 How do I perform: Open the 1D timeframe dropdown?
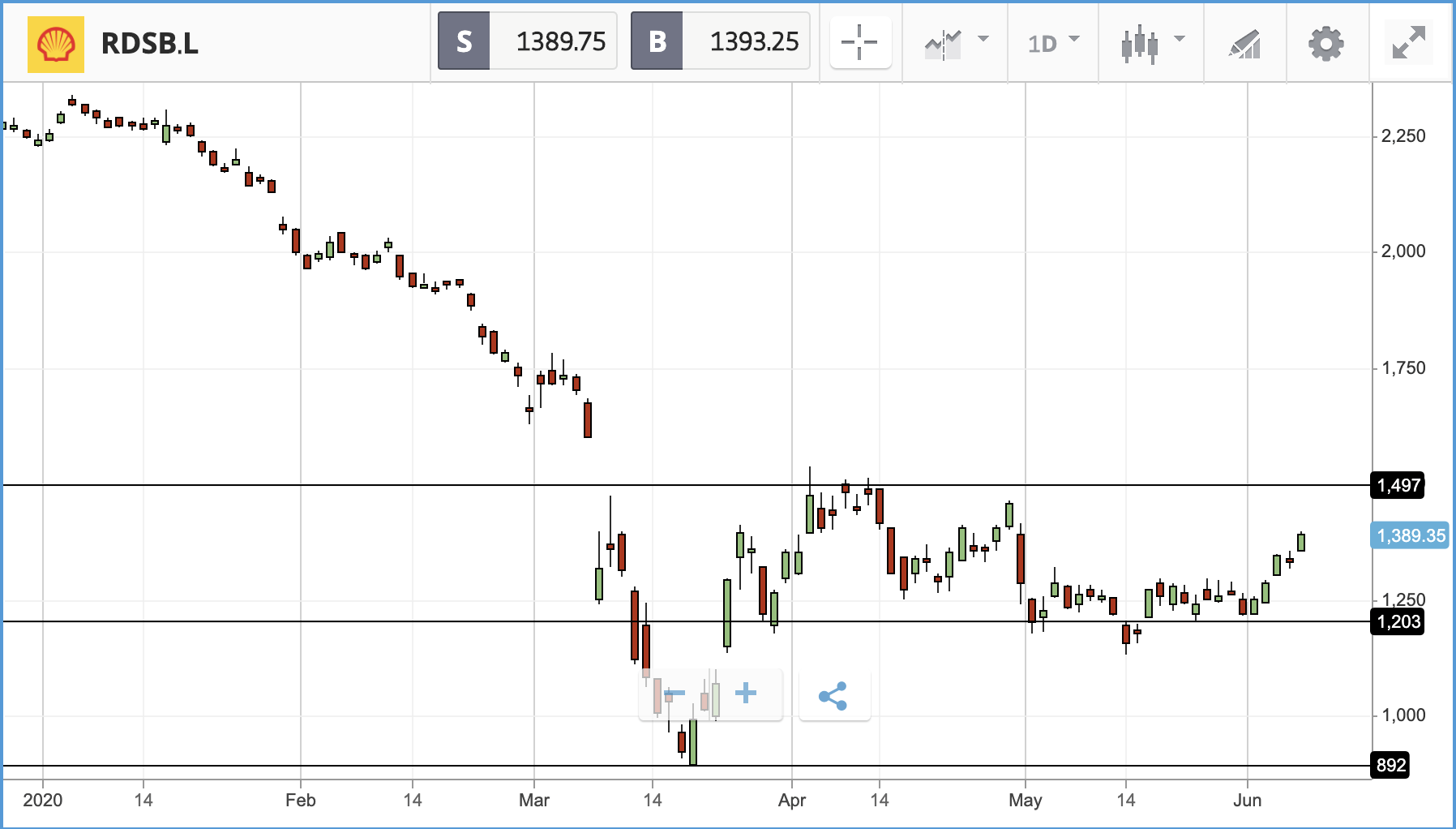[1053, 42]
